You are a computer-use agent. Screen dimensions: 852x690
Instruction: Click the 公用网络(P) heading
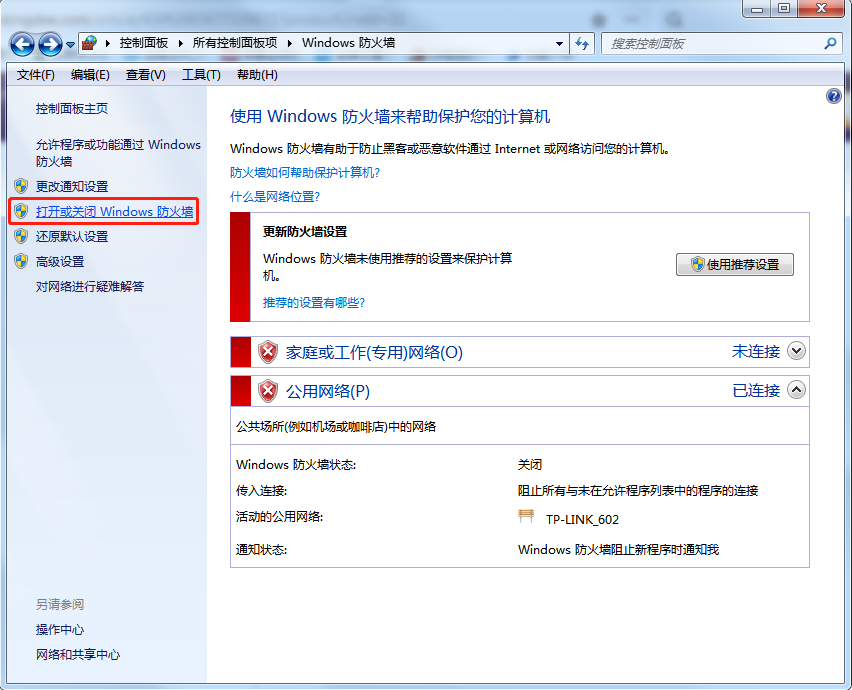tap(328, 392)
